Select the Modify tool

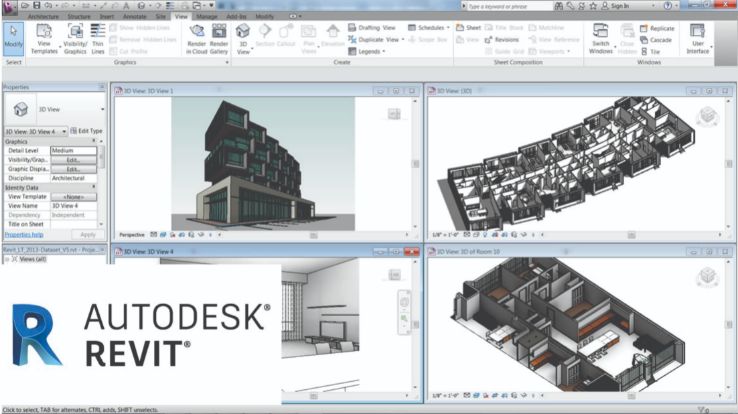pos(13,39)
